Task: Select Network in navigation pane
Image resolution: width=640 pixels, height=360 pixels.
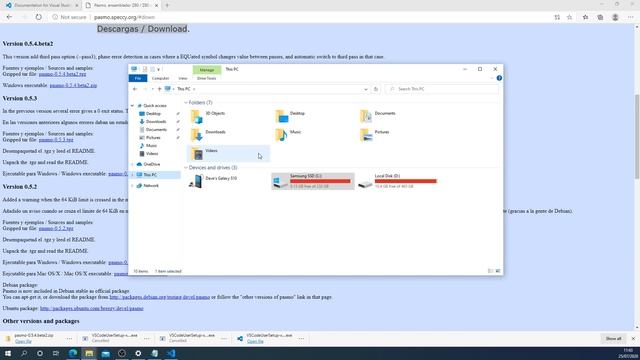Action: click(151, 186)
